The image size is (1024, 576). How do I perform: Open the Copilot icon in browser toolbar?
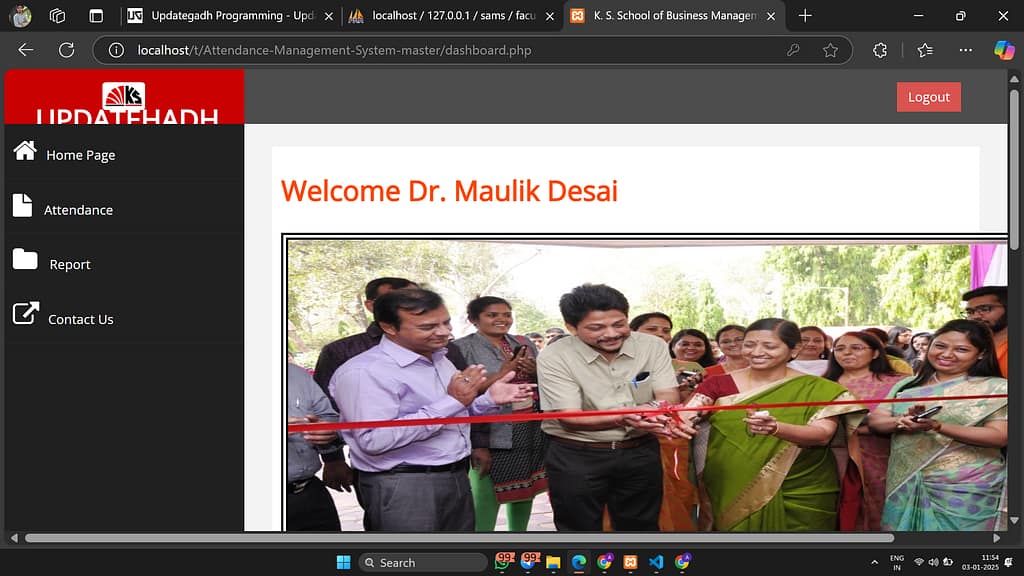(1003, 50)
